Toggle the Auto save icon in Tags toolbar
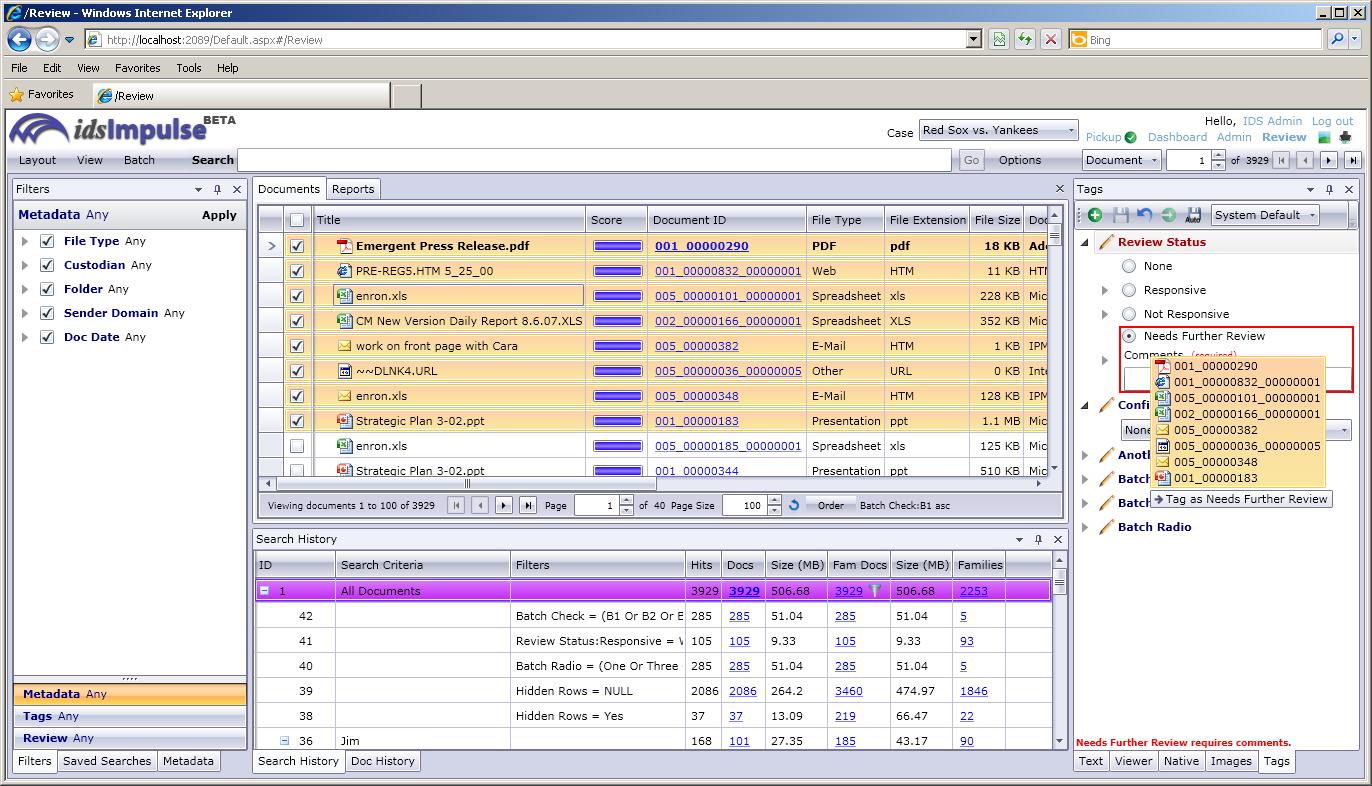This screenshot has height=786, width=1372. pos(1192,215)
